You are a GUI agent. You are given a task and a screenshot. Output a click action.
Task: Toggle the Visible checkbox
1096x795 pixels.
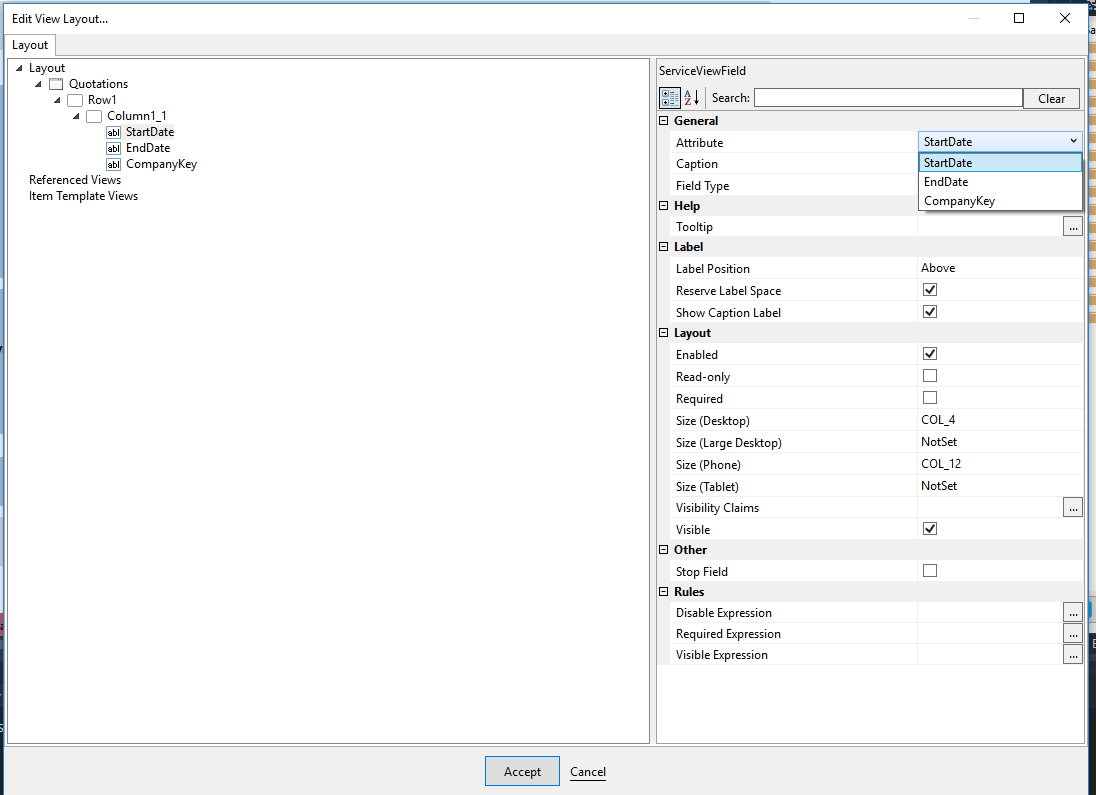tap(930, 529)
